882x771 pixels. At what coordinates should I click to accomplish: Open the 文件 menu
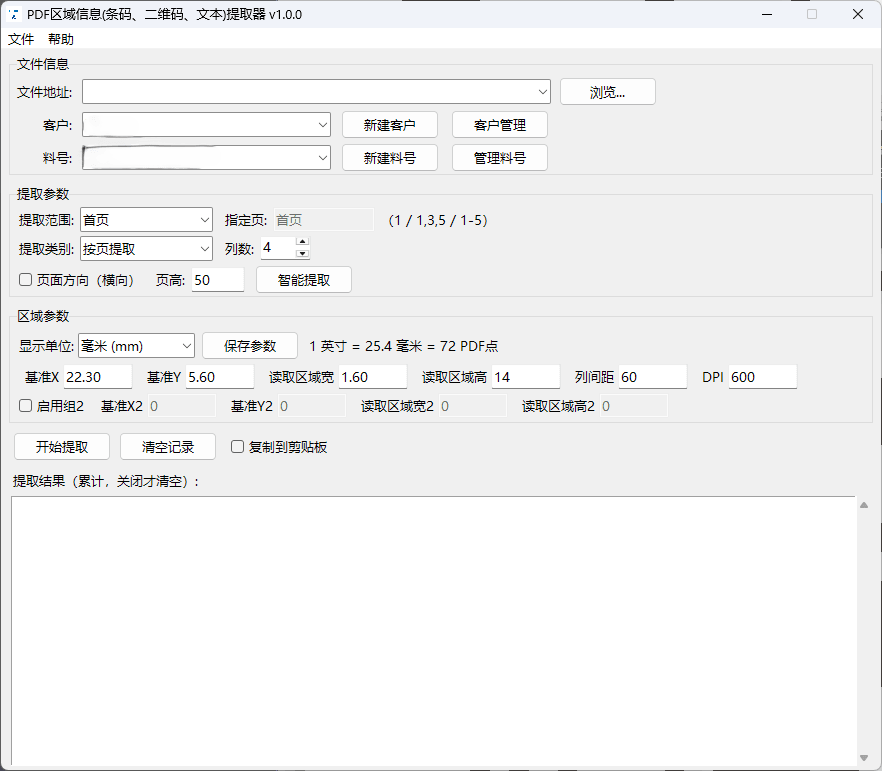(21, 39)
